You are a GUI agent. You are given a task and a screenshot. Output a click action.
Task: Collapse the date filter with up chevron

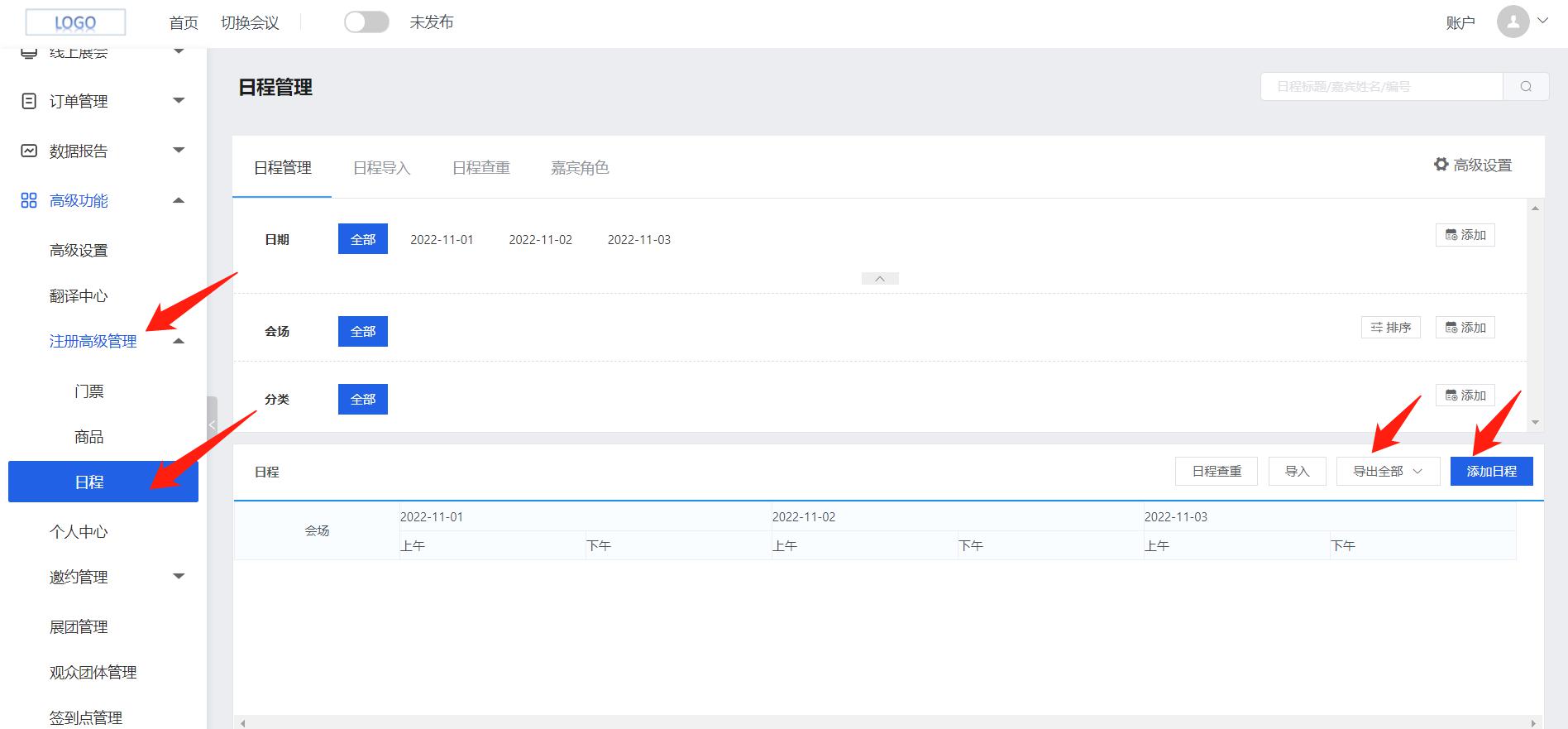click(x=880, y=279)
